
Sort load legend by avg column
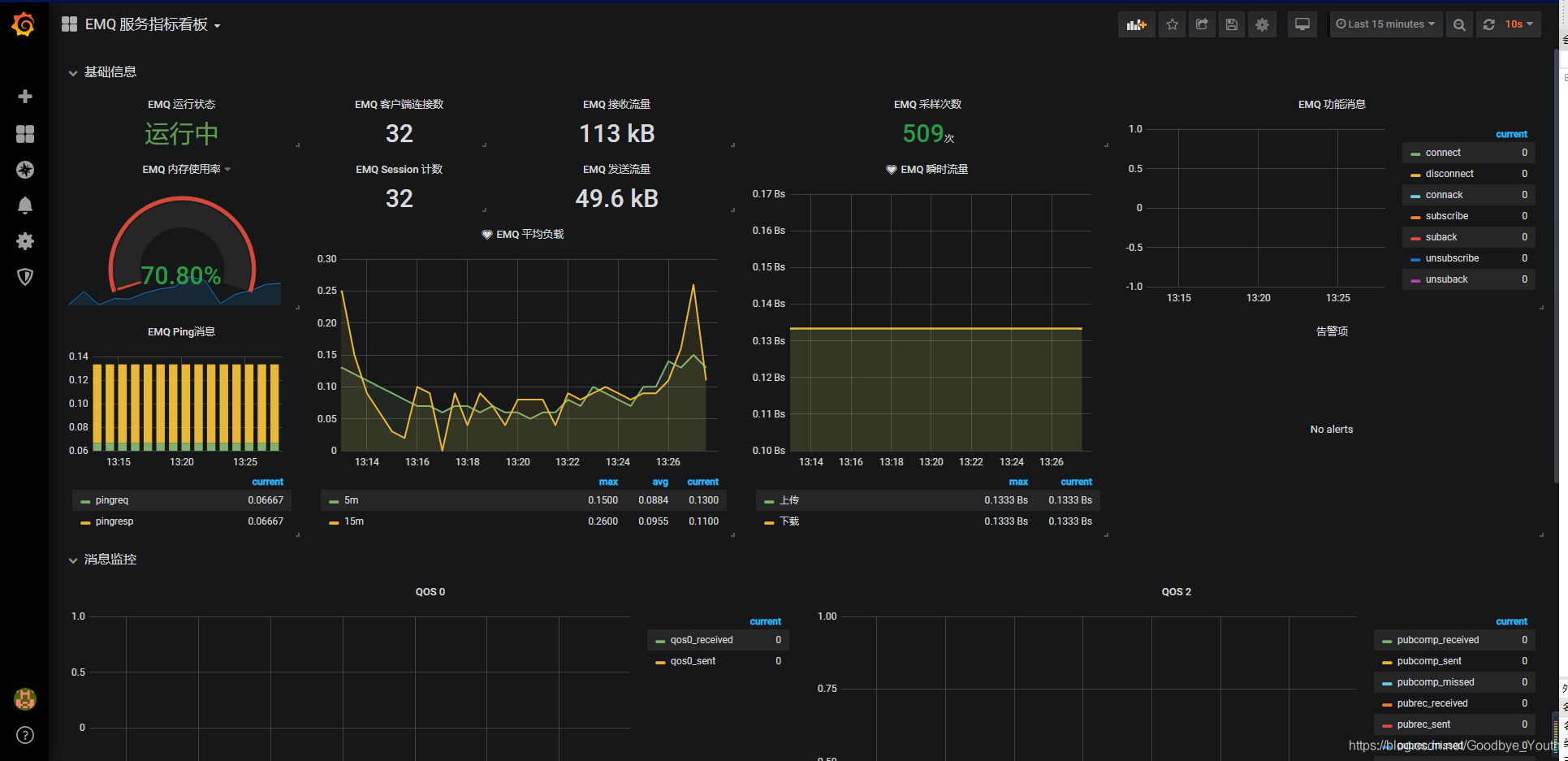[660, 482]
